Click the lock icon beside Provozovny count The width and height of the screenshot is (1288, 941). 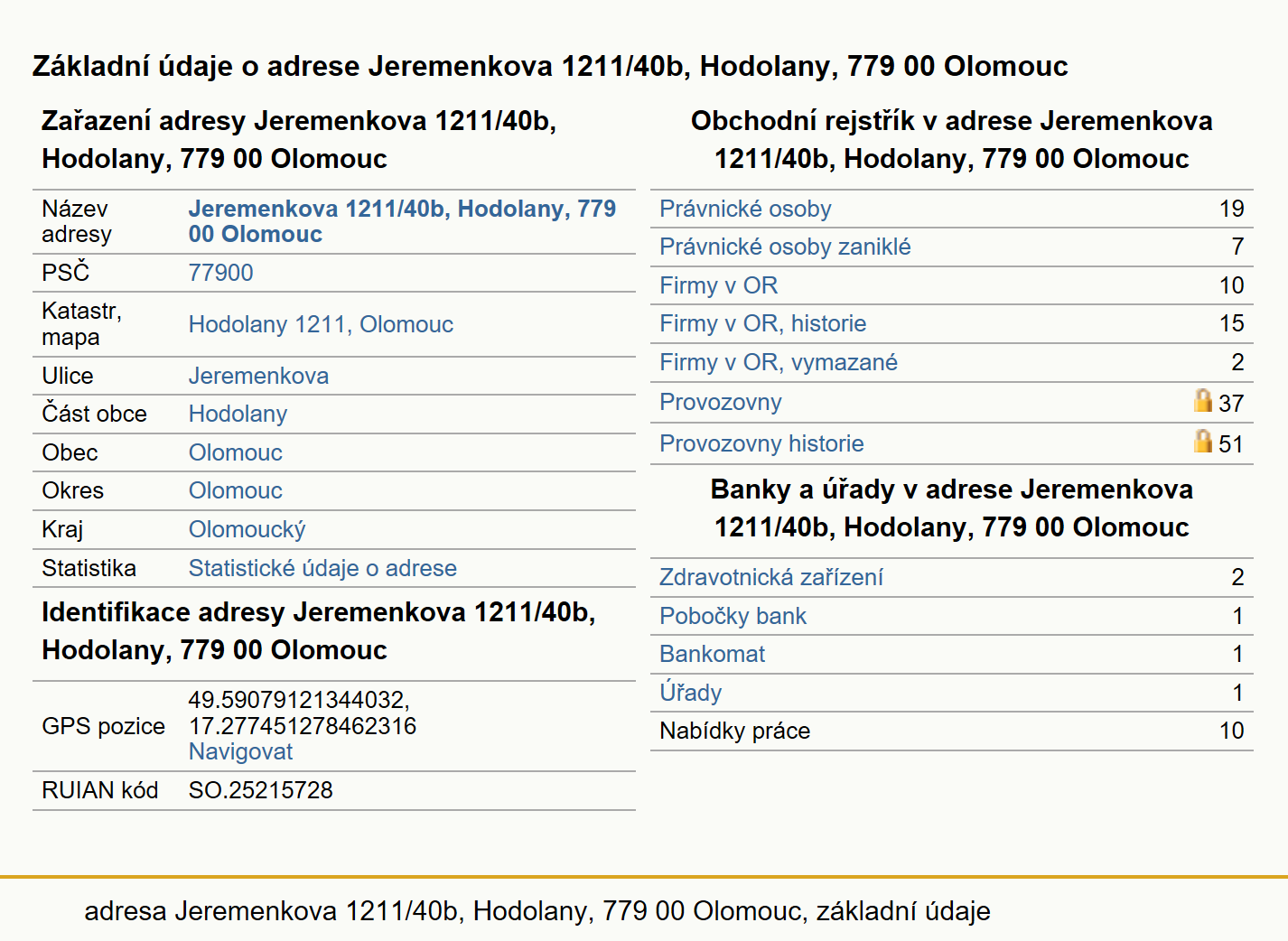click(x=1202, y=400)
